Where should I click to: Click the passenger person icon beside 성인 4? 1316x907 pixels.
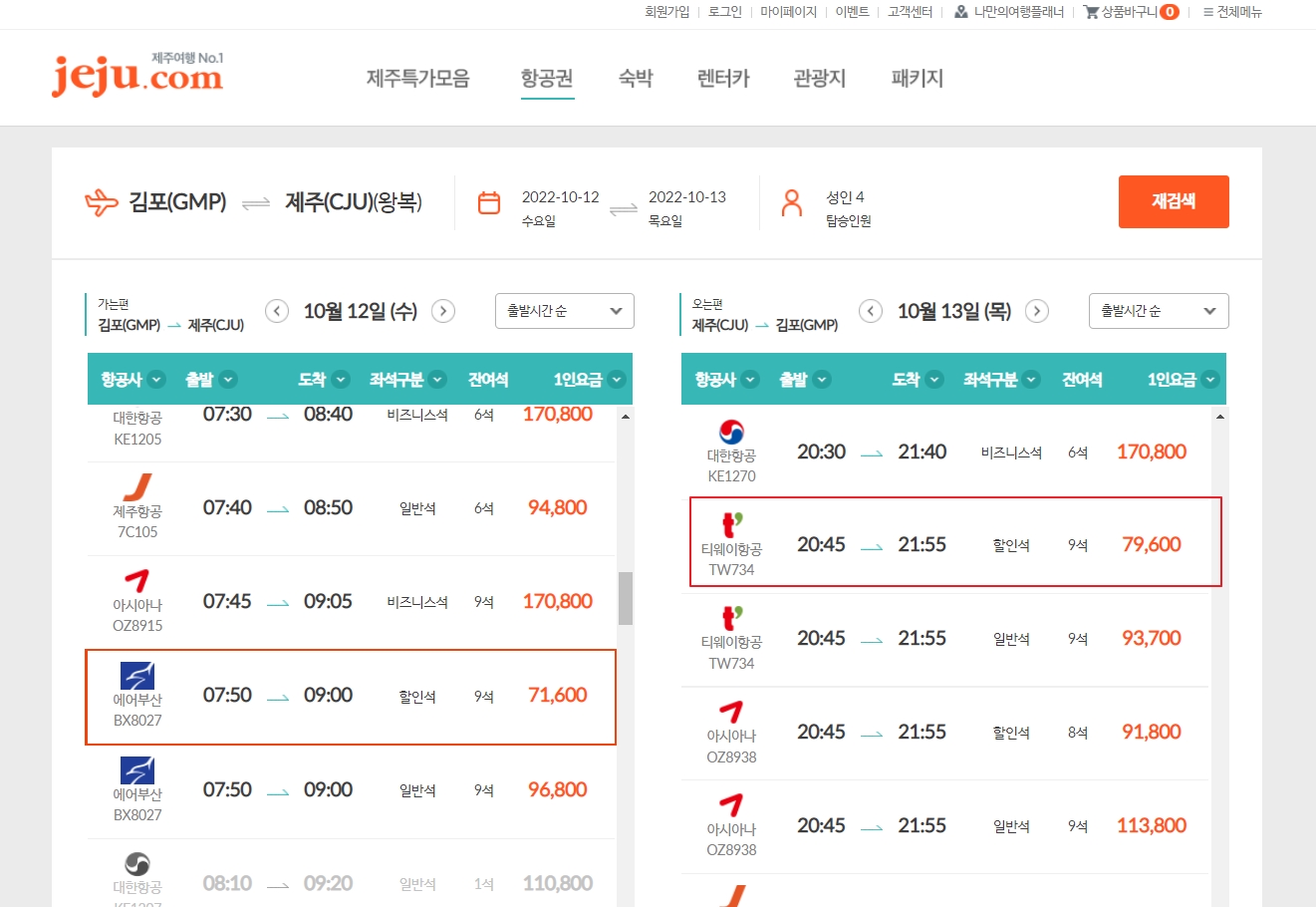[x=792, y=203]
